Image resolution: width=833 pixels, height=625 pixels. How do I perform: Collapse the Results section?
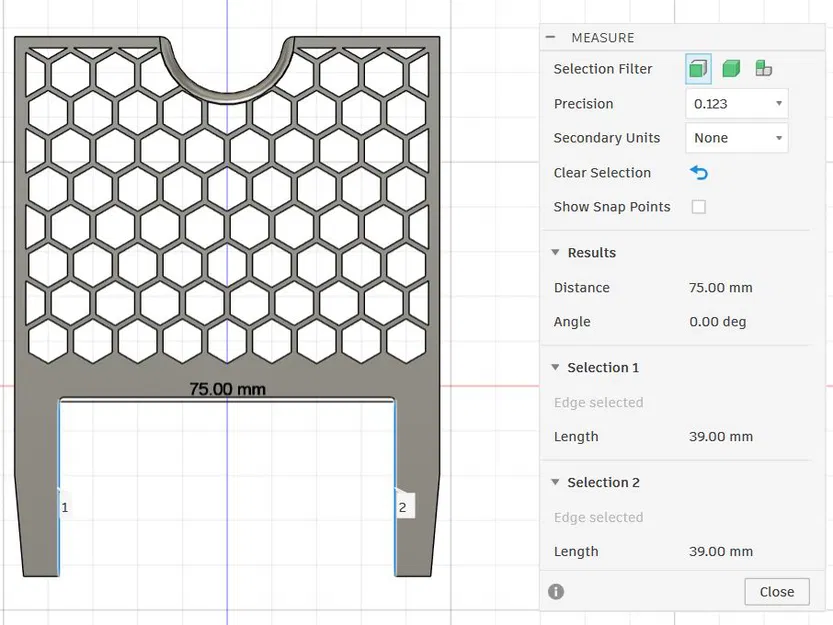(x=556, y=253)
